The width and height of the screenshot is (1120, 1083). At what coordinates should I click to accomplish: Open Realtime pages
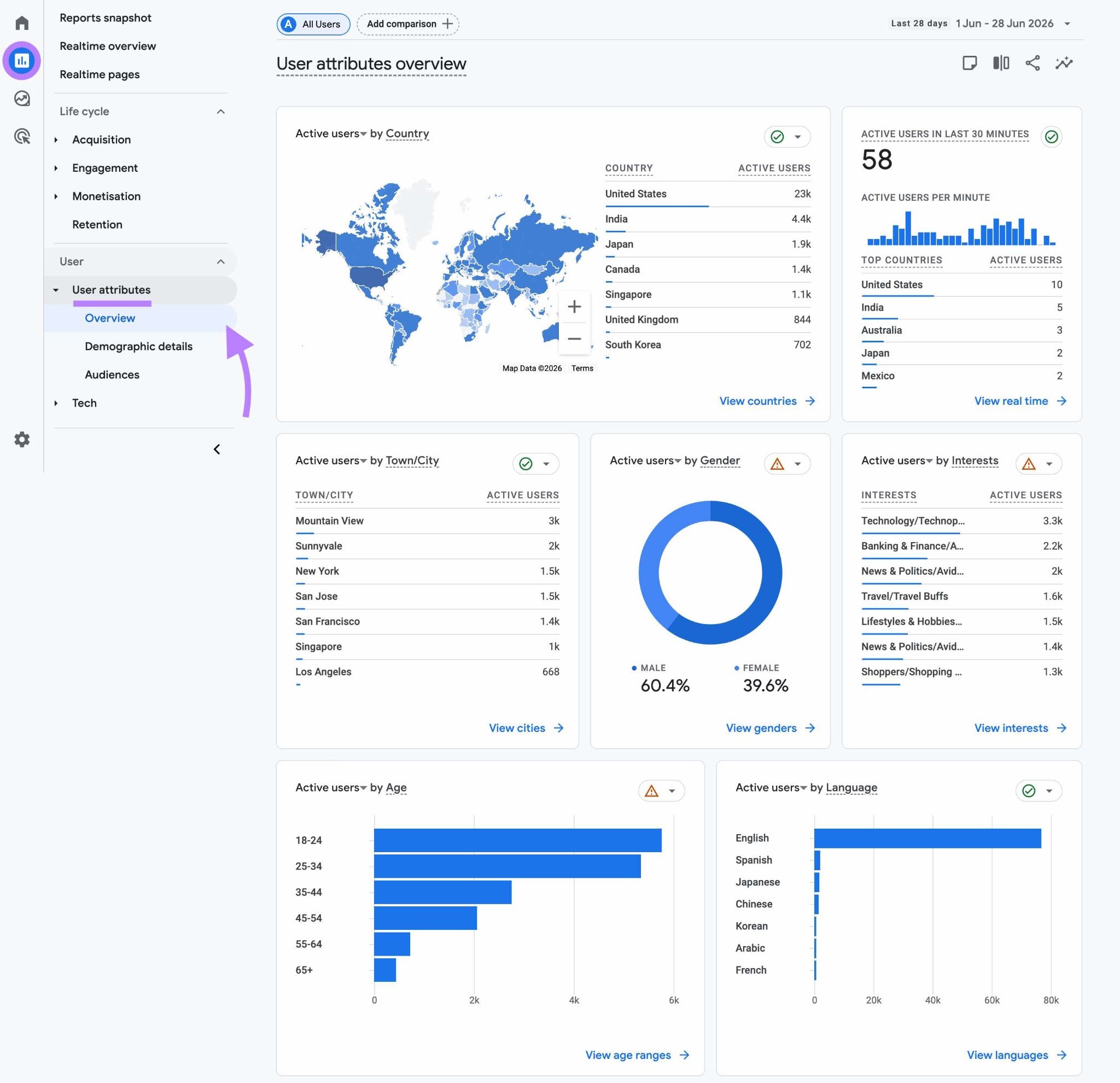coord(100,74)
